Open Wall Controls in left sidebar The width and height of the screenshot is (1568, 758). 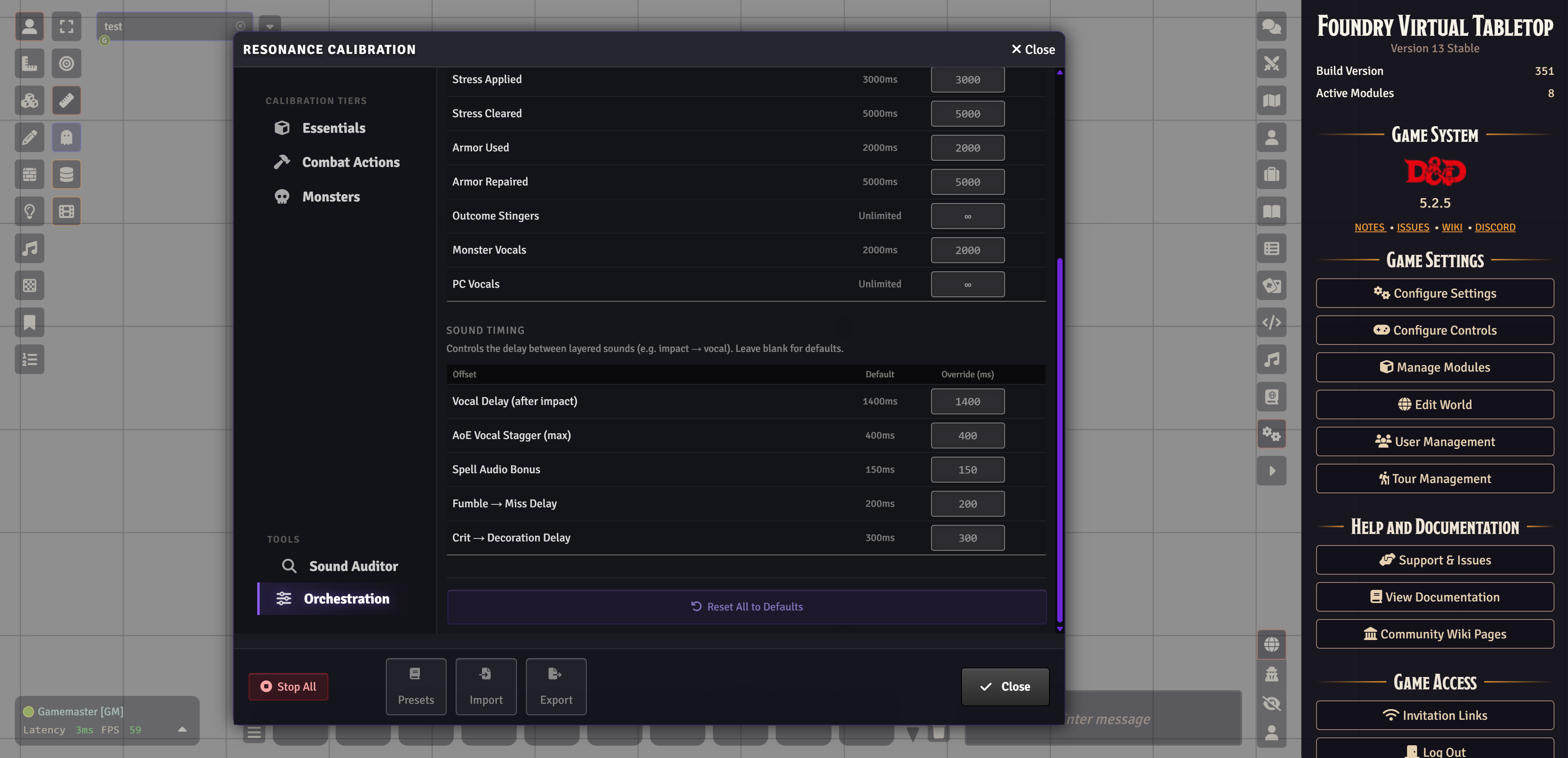click(x=29, y=175)
